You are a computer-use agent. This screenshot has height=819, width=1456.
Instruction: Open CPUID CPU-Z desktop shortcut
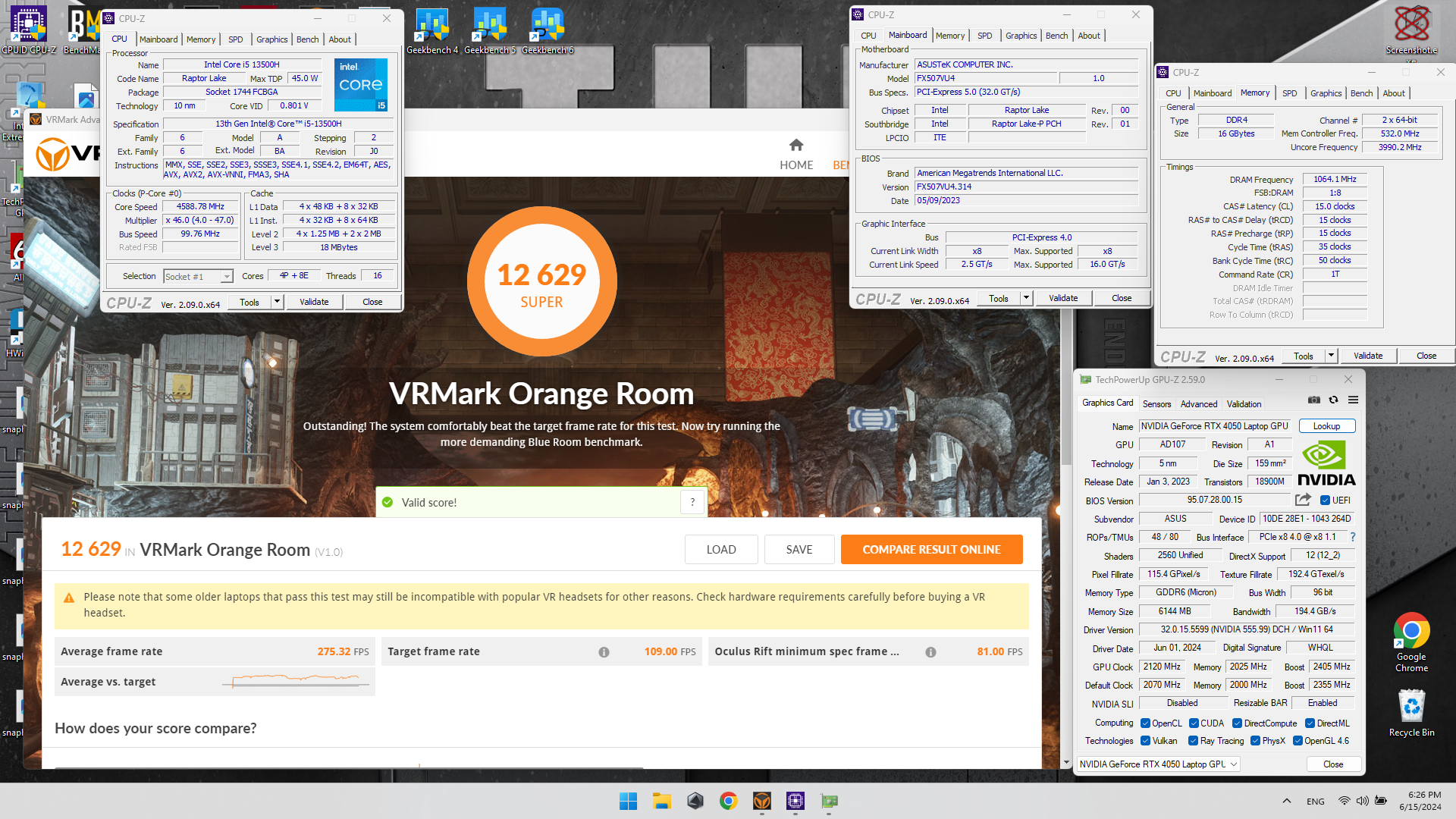(x=29, y=30)
